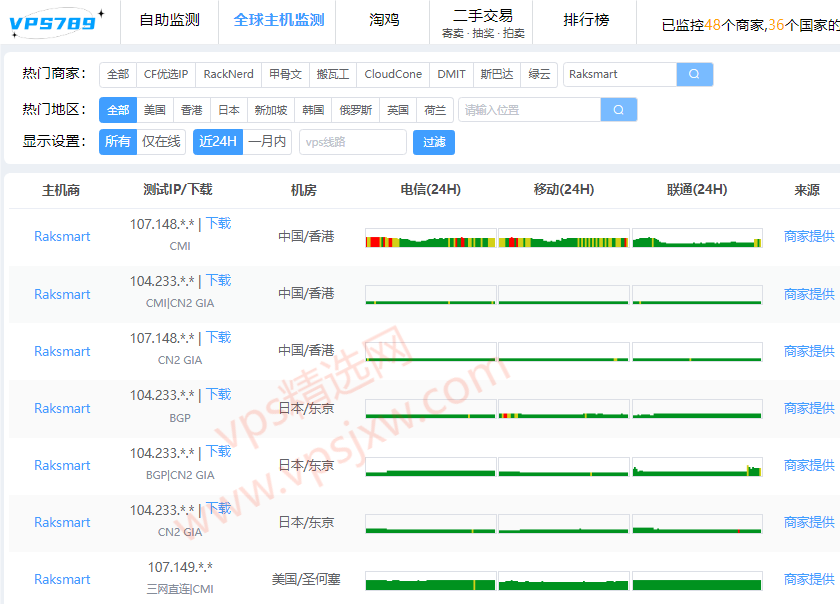Screen dimensions: 840x604
Task: Click 下载 in the BGP|CN2 GIA row
Action: [219, 452]
